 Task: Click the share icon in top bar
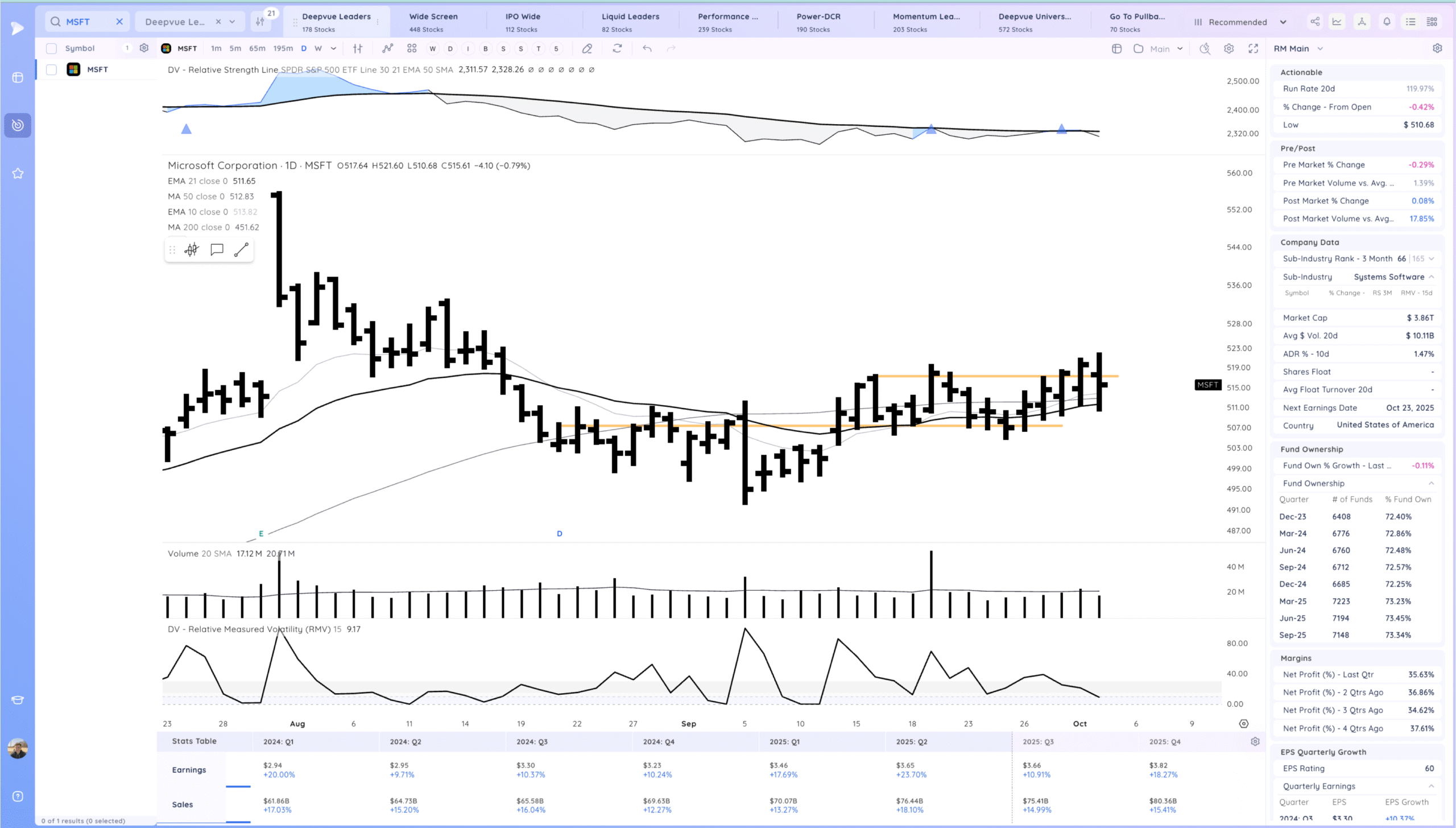(x=1315, y=22)
